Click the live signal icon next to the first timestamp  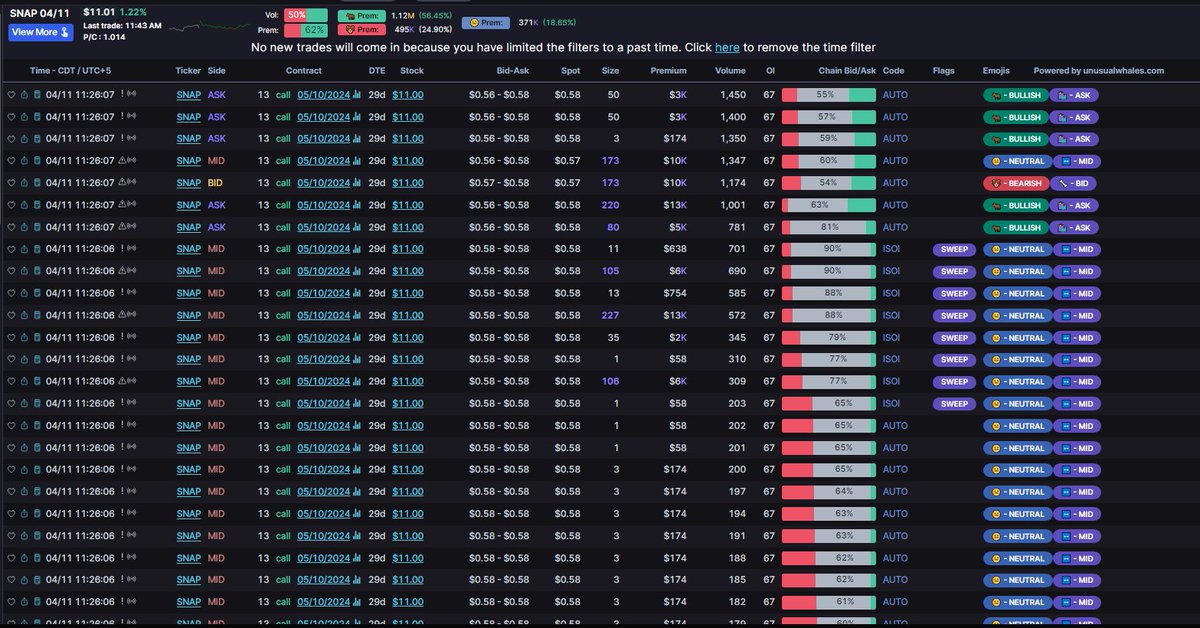(131, 93)
